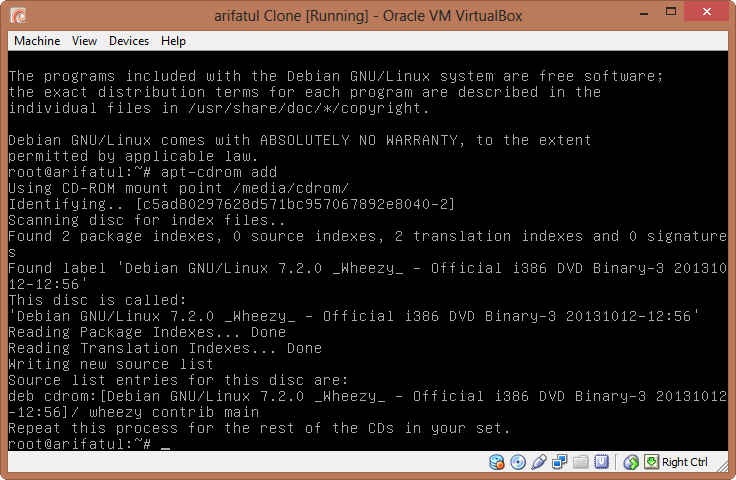Maximize the VirtualBox window
Viewport: 736px width, 480px height.
click(671, 12)
